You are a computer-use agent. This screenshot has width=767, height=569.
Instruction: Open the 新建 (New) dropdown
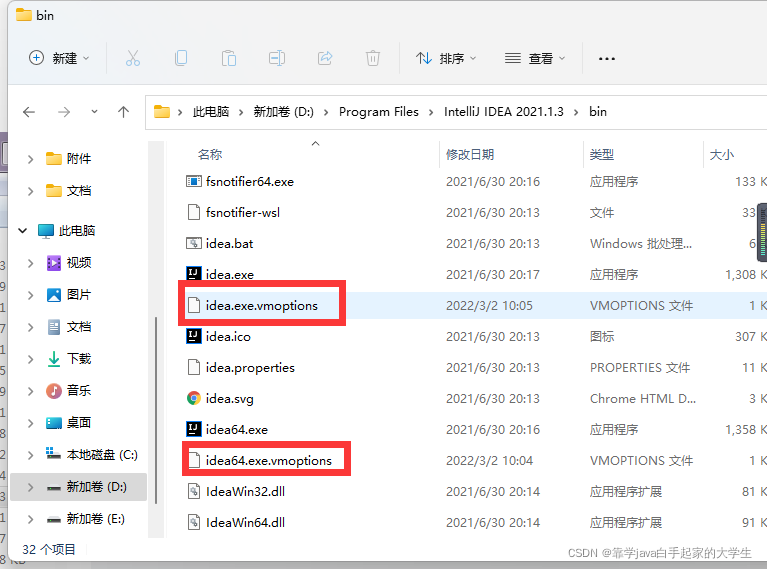click(x=59, y=58)
